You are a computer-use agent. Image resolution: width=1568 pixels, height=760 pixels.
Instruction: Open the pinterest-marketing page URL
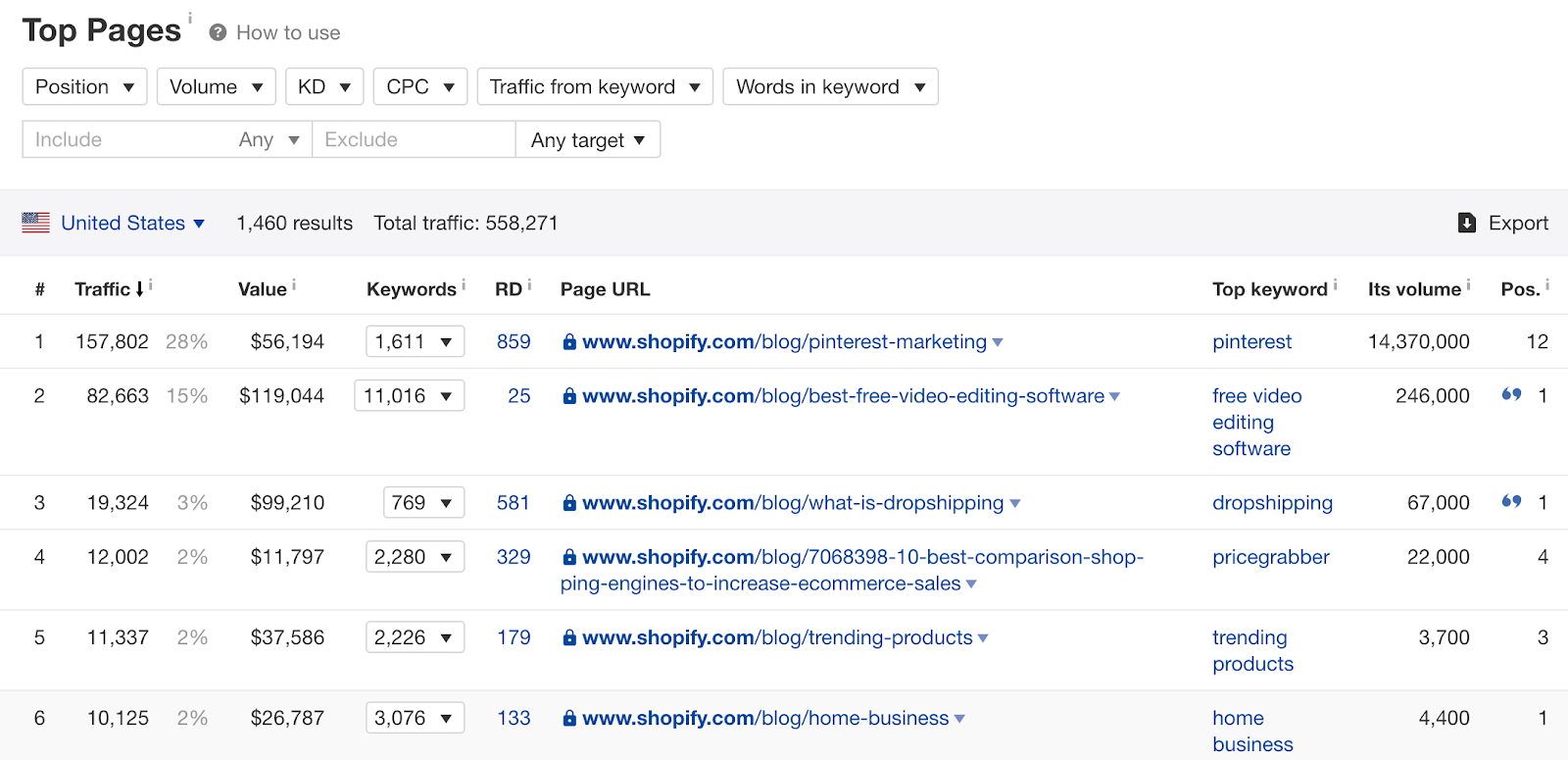coord(784,341)
